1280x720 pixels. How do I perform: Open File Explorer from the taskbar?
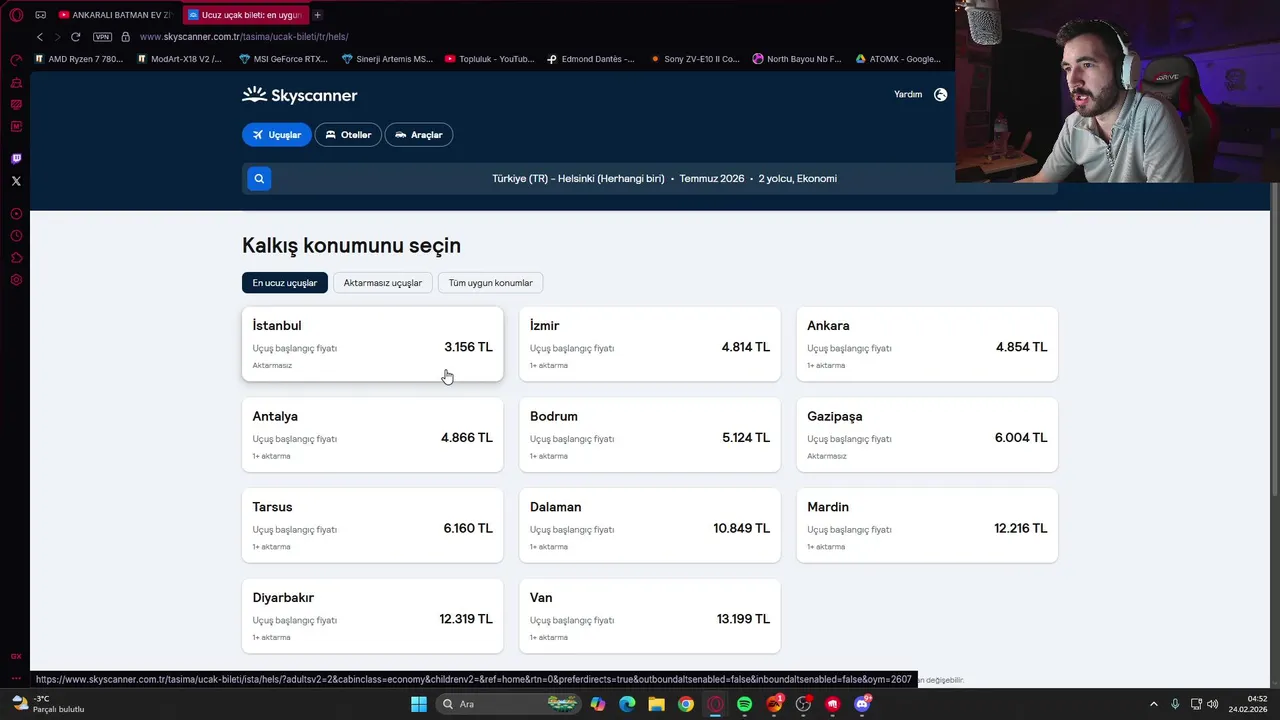(x=656, y=704)
